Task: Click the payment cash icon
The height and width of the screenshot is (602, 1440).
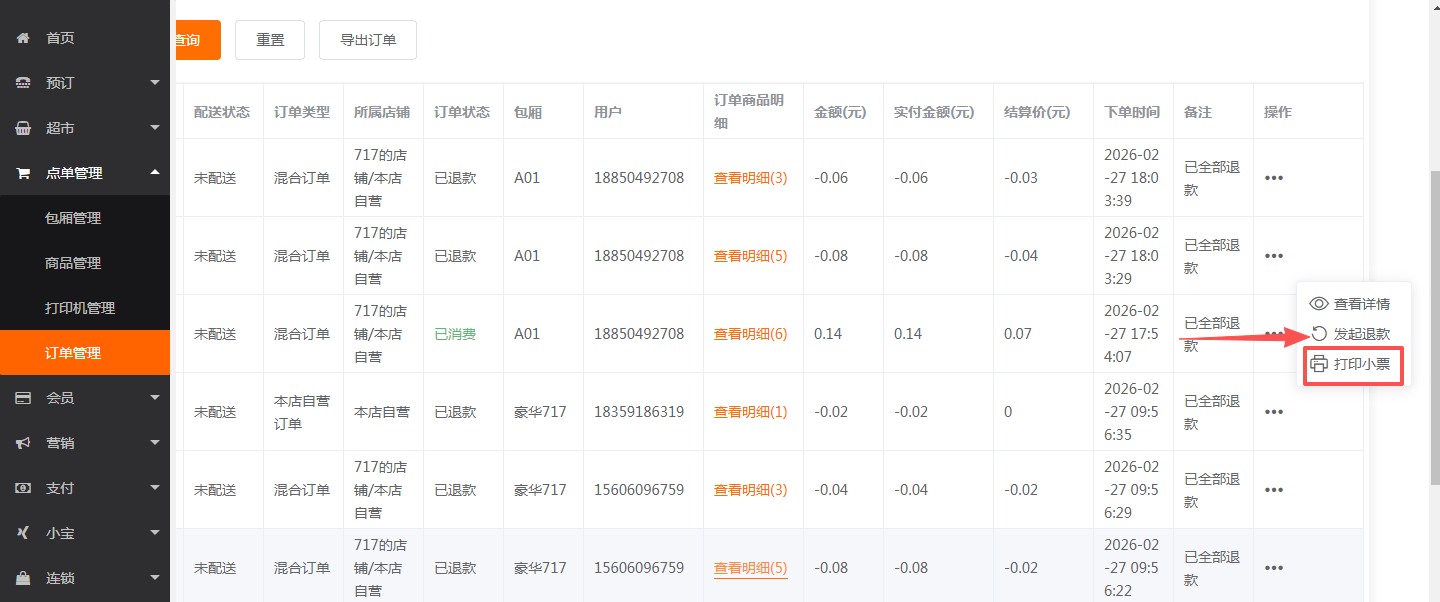Action: (23, 488)
